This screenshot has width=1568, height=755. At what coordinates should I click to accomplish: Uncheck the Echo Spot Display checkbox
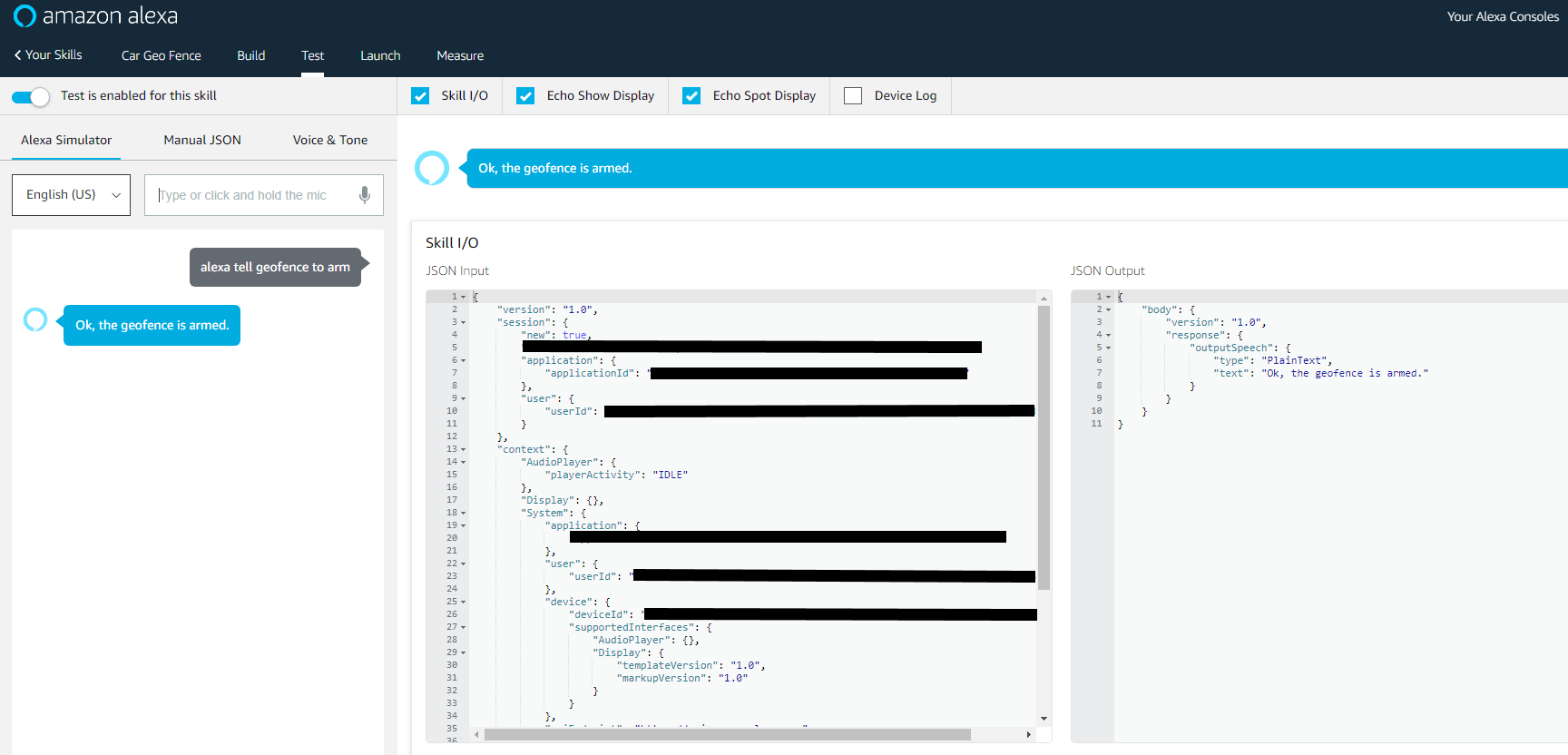point(691,95)
